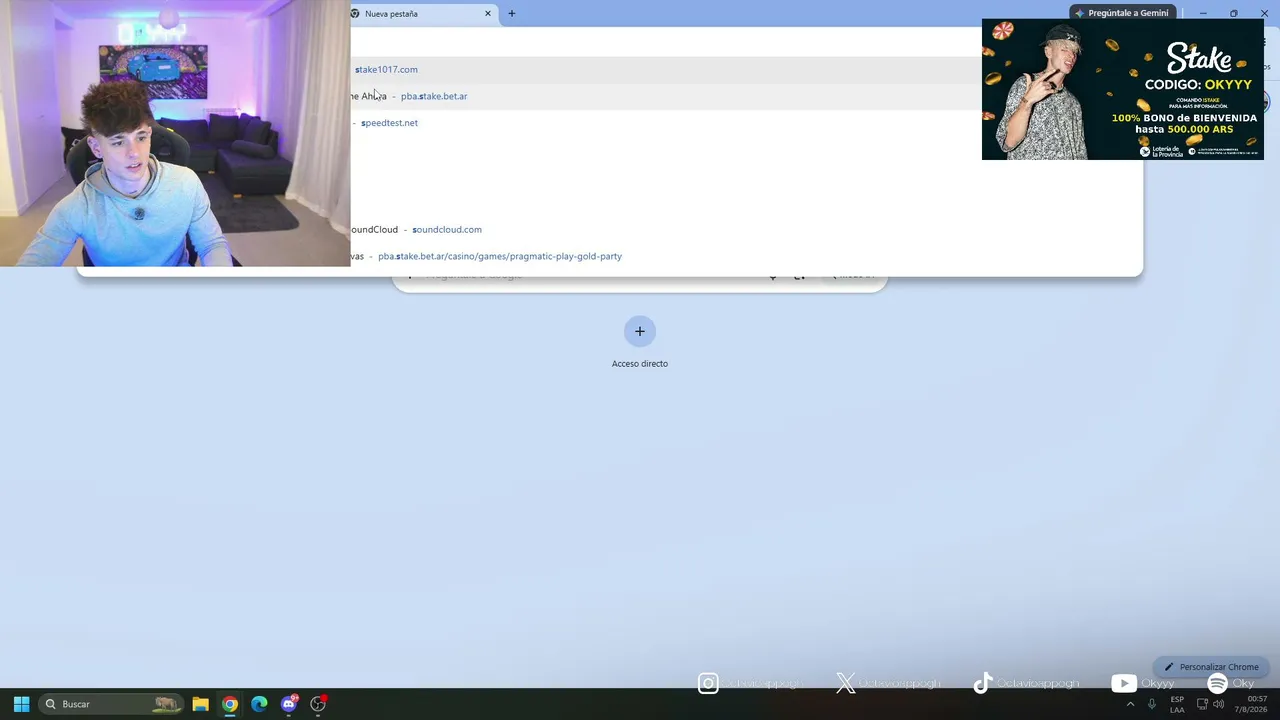Viewport: 1280px width, 720px height.
Task: Open a new tab with the plus button
Action: (x=512, y=13)
